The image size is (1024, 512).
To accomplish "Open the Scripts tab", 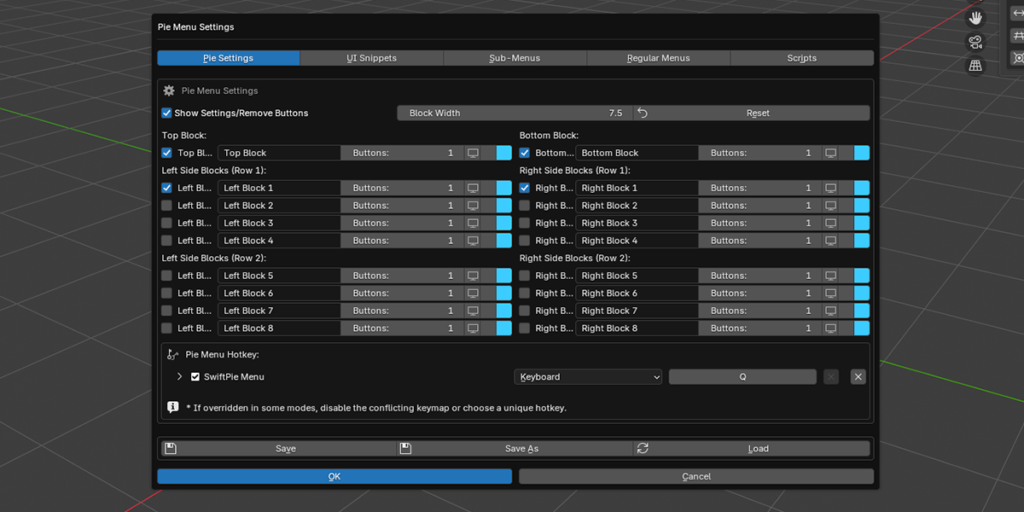I will 802,58.
